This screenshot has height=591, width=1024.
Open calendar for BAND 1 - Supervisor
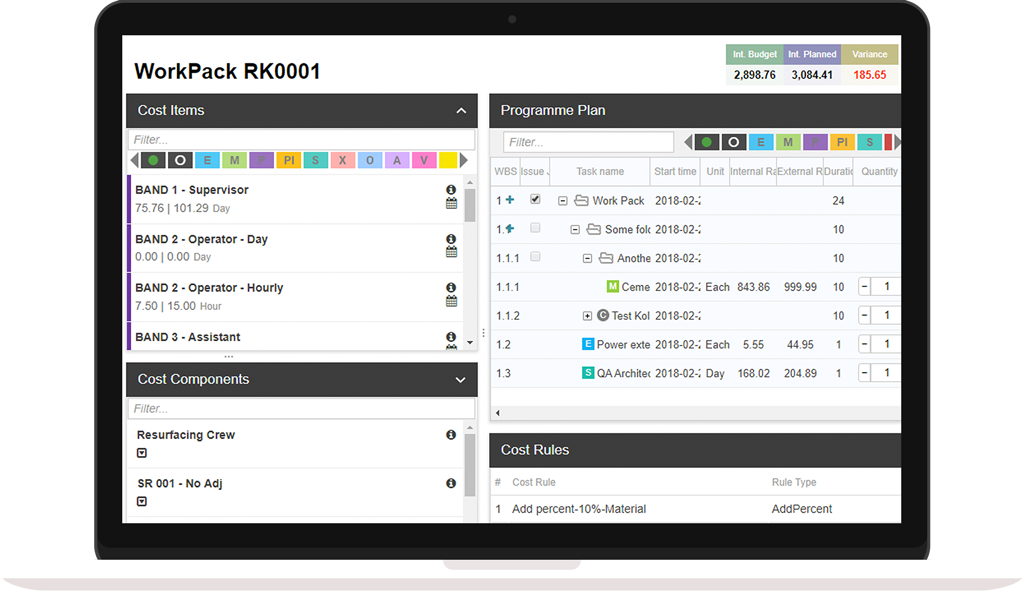(451, 204)
